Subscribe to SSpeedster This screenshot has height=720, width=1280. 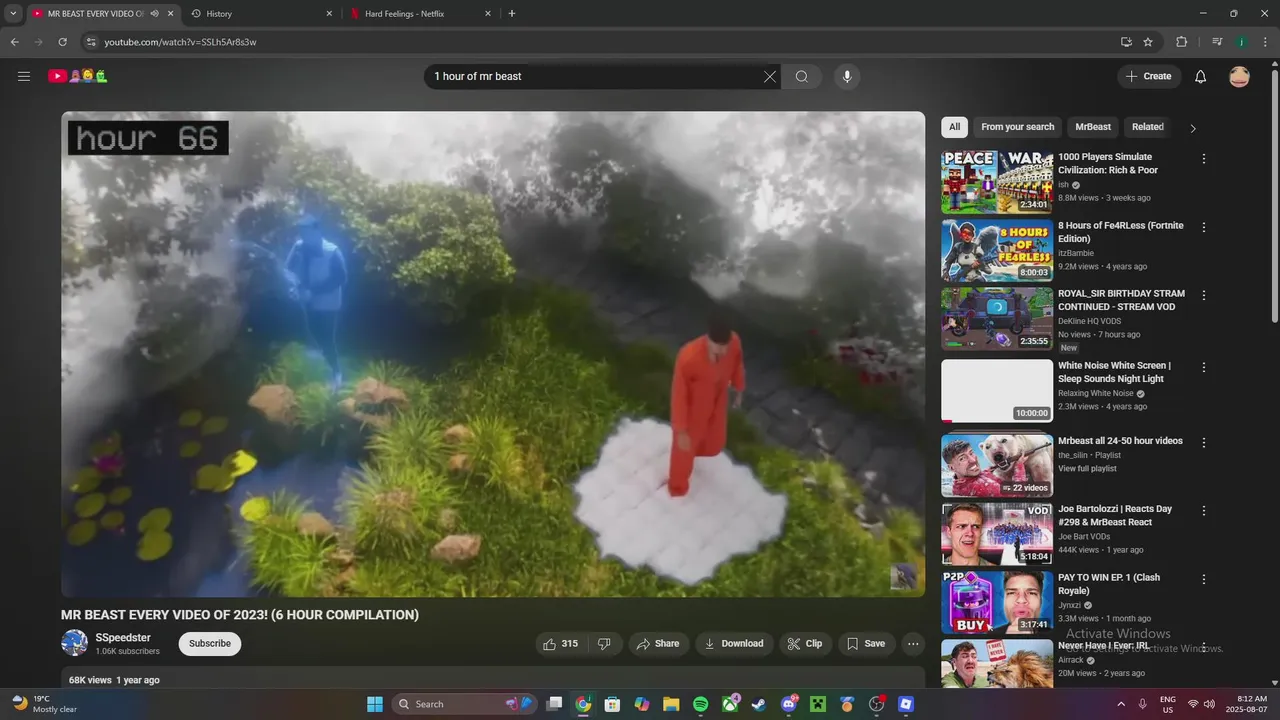210,644
